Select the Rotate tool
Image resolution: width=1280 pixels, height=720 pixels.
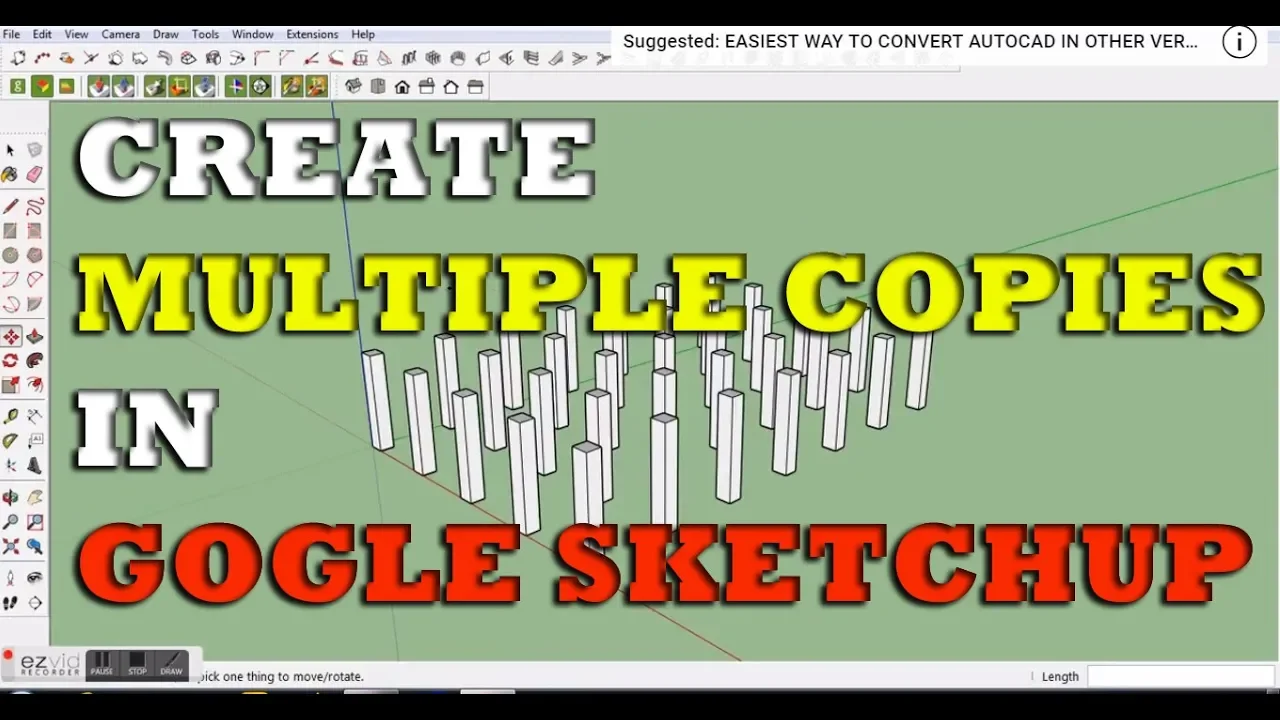pos(10,361)
